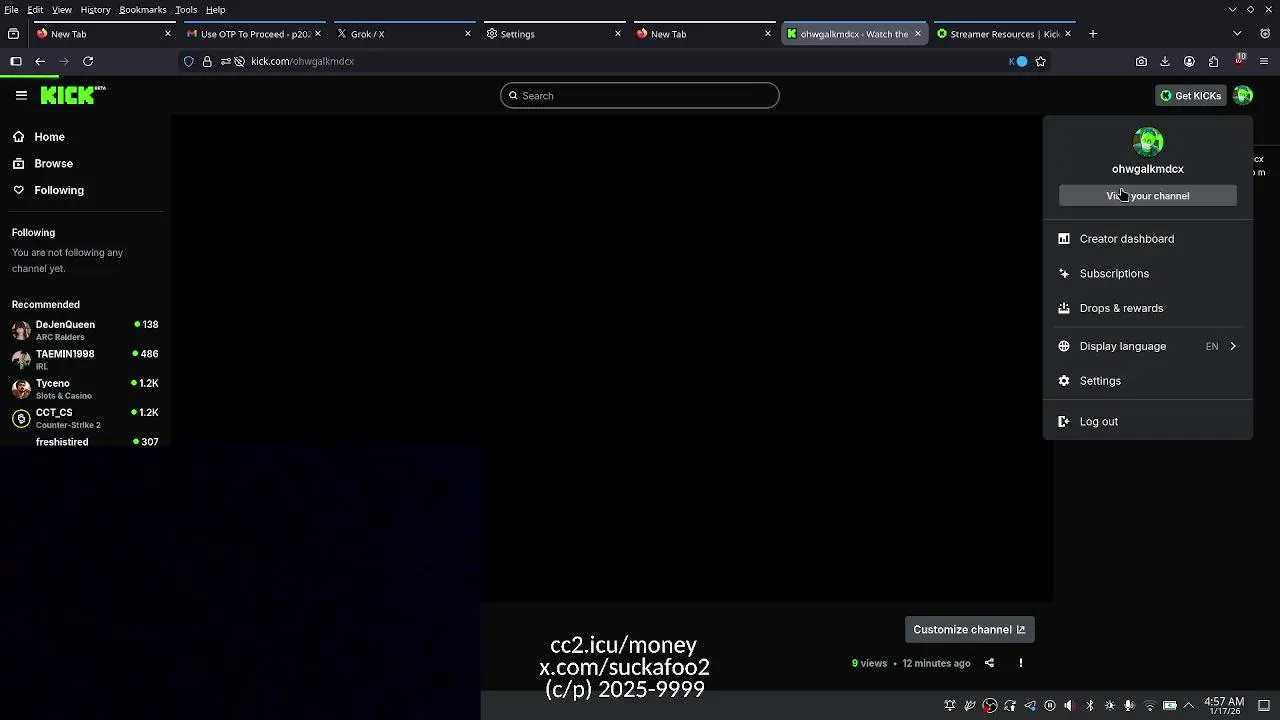The width and height of the screenshot is (1280, 720).
Task: Open the CCT_CS recommended channel
Action: (x=85, y=418)
